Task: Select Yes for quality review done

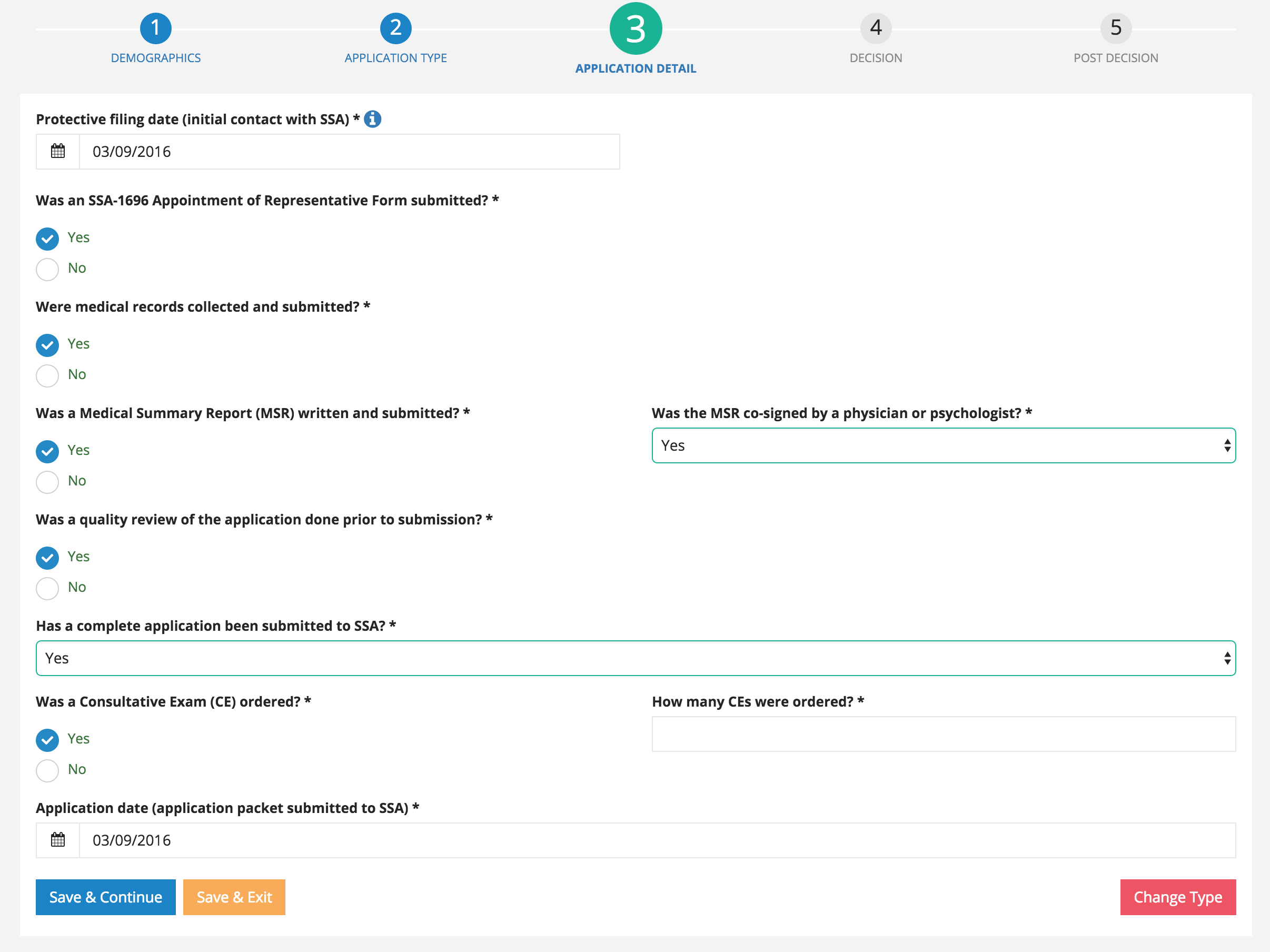Action: (48, 557)
